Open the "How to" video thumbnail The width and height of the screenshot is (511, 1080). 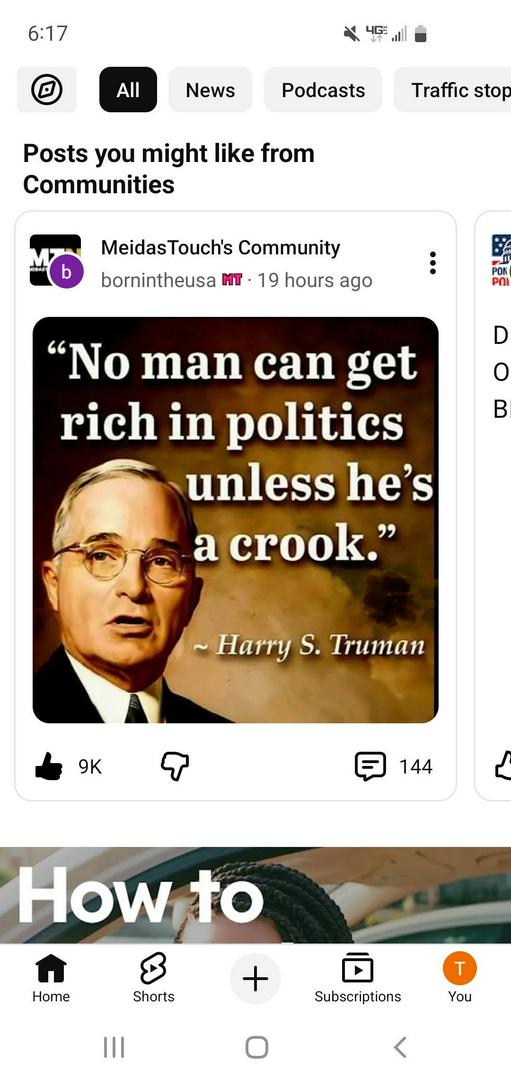256,895
